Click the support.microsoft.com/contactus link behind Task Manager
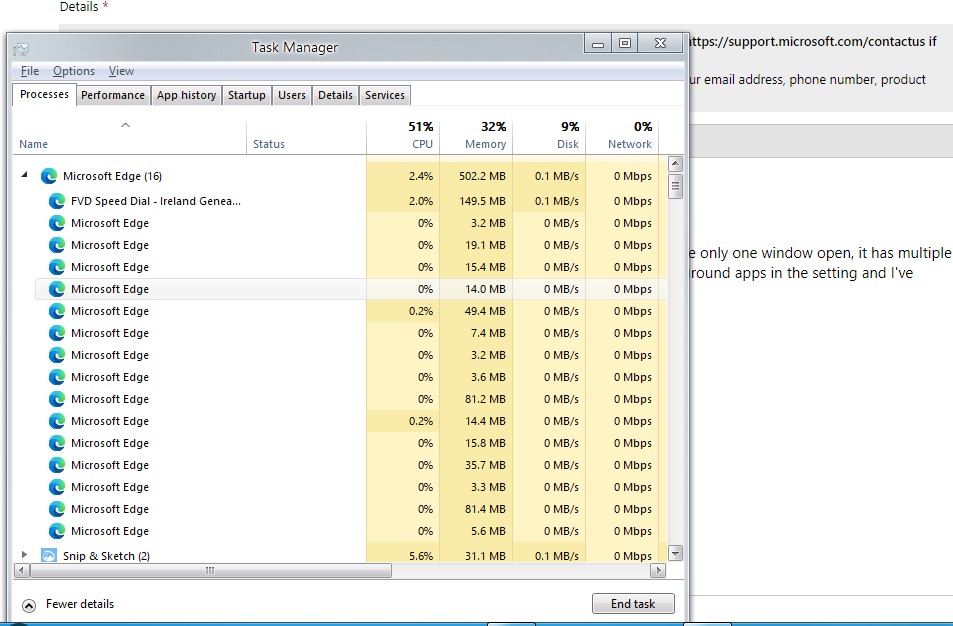Image resolution: width=953 pixels, height=626 pixels. pos(807,42)
